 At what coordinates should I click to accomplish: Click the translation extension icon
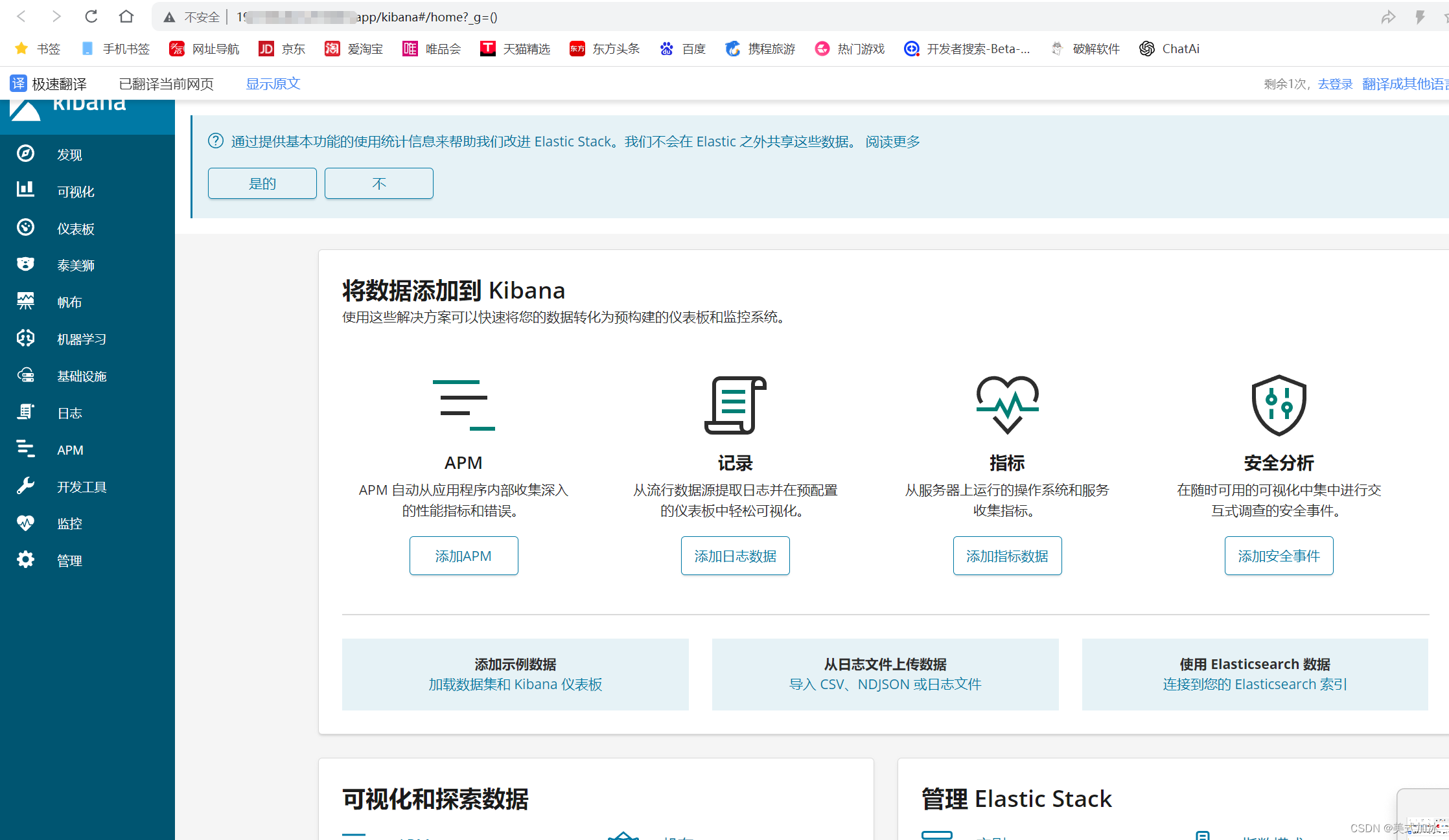[x=18, y=84]
